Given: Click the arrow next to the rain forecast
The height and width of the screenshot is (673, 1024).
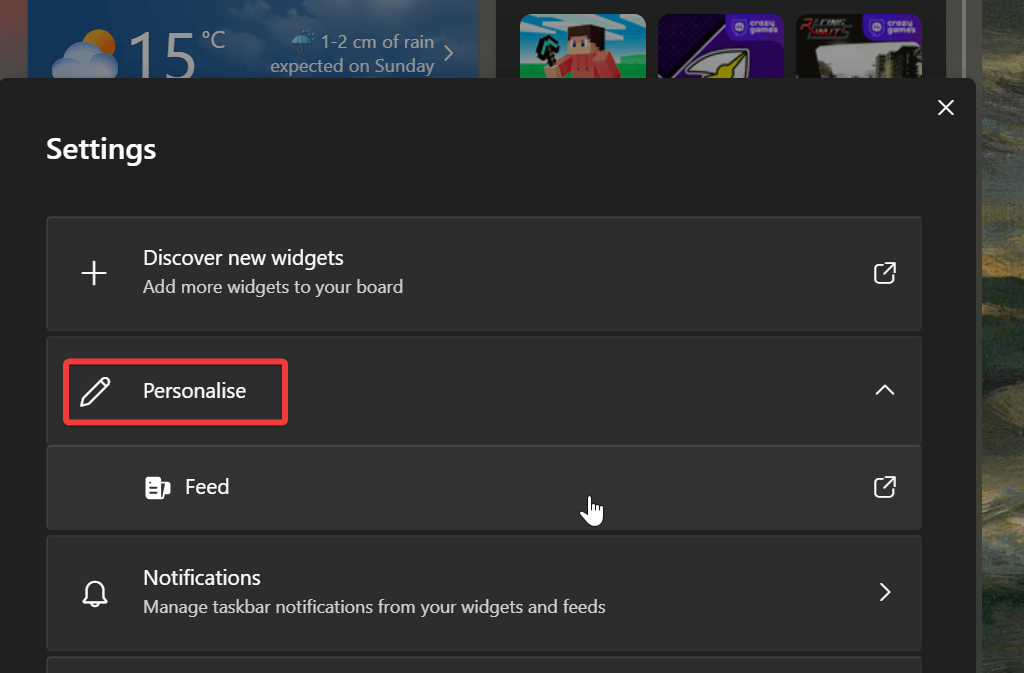Looking at the screenshot, I should [449, 53].
